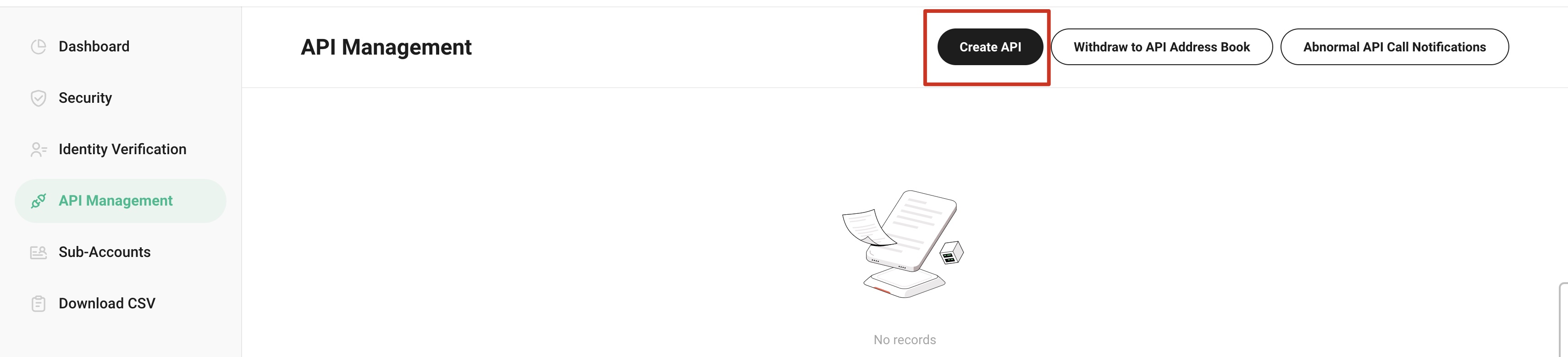The image size is (1568, 357).
Task: Click the Identity Verification person icon
Action: 39,149
